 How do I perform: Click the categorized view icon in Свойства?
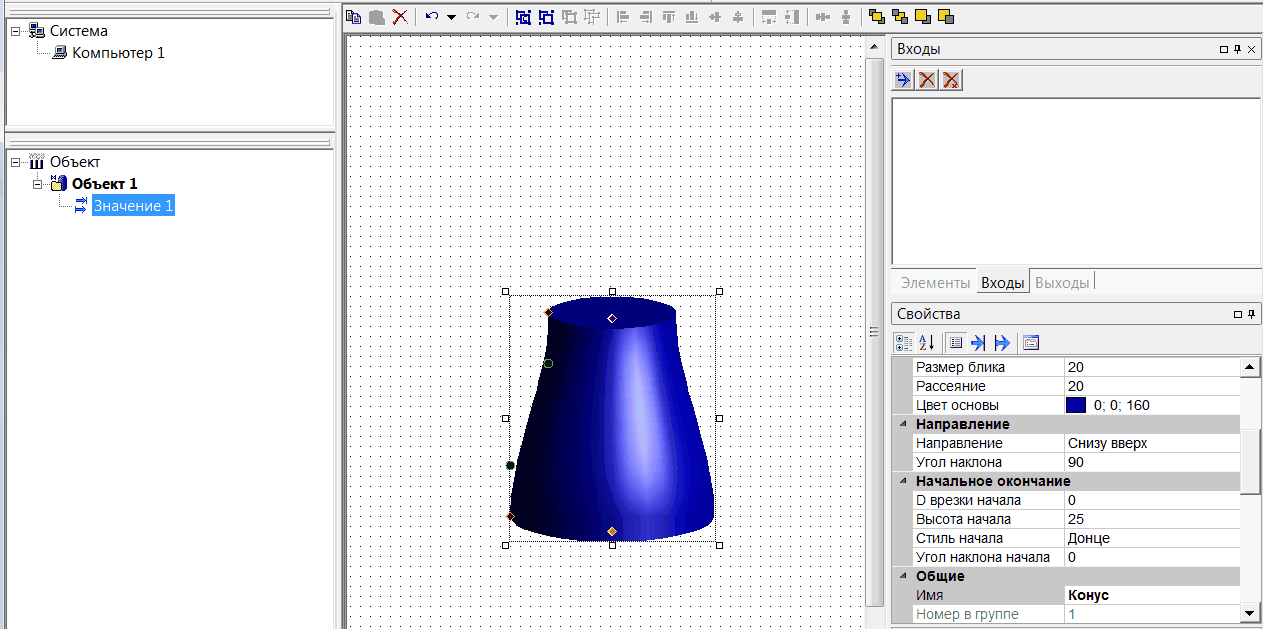(x=903, y=343)
